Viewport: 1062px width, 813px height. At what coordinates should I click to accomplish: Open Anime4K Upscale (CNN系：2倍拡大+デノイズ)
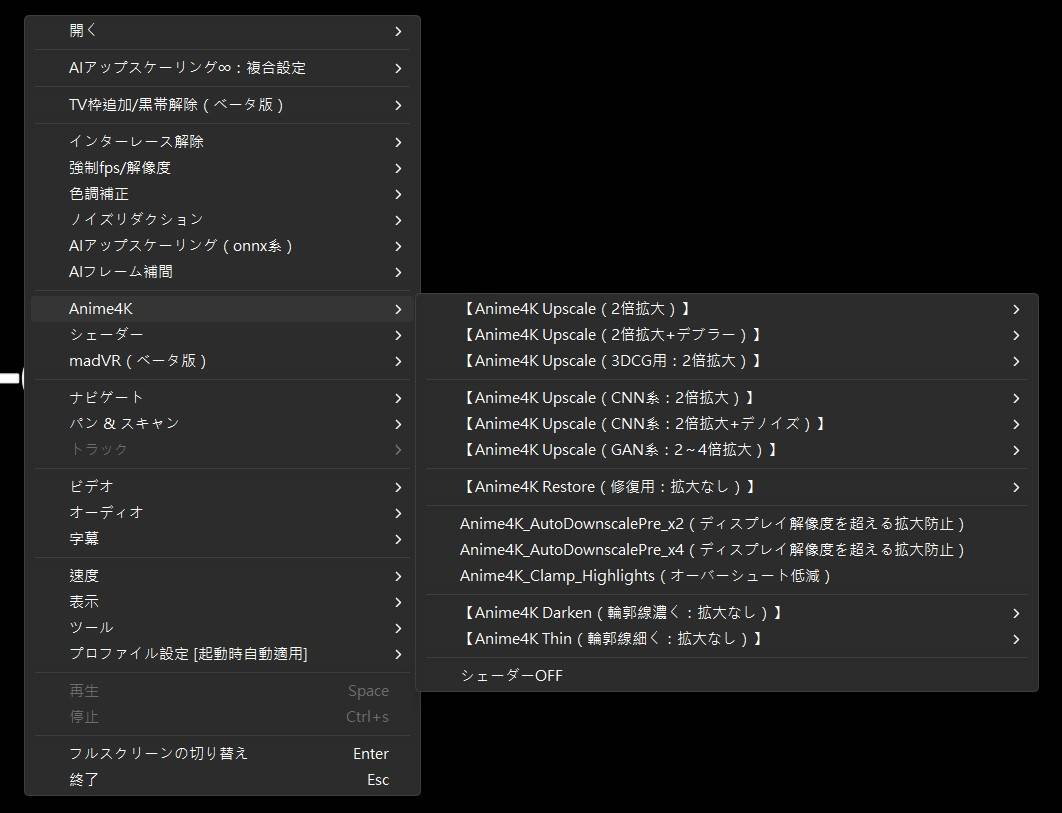(644, 424)
